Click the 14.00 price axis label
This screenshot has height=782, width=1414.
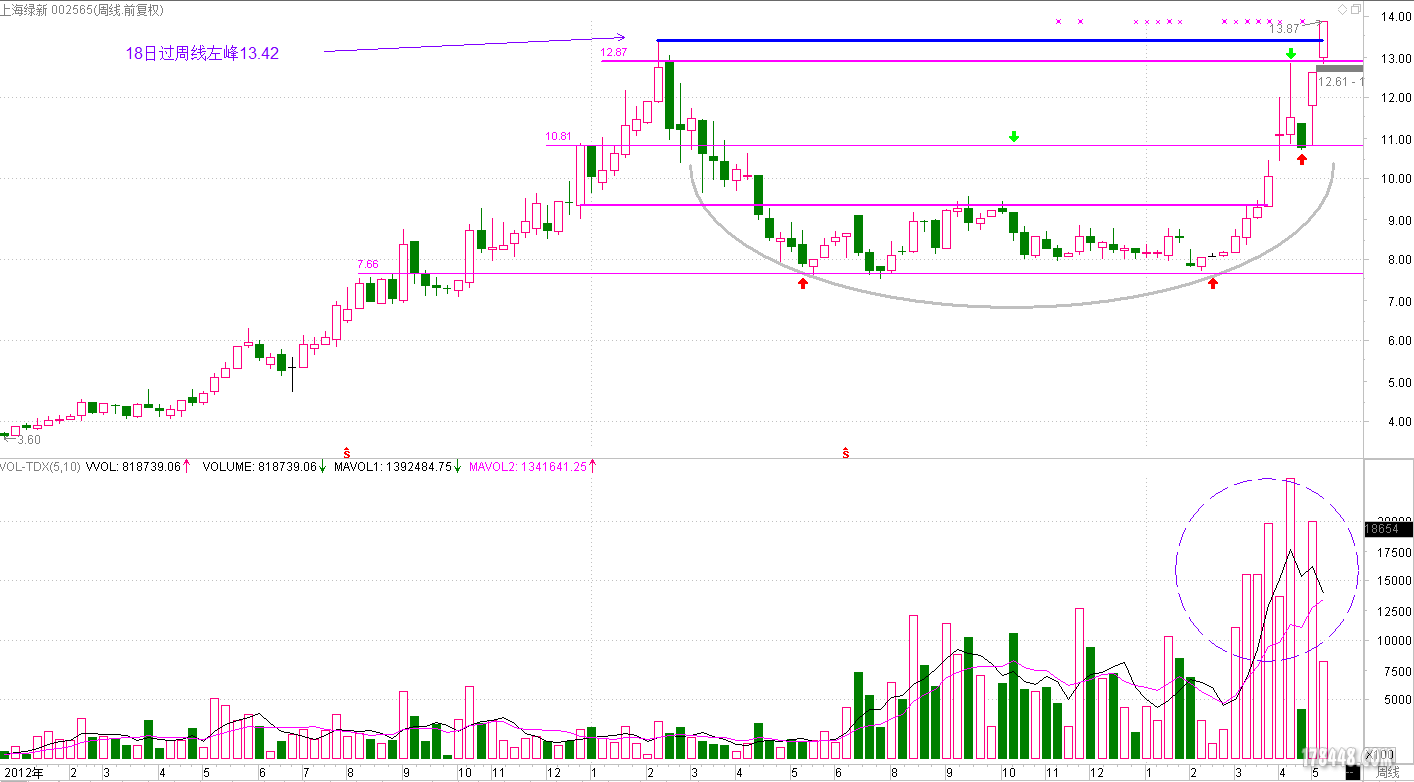pos(1394,17)
